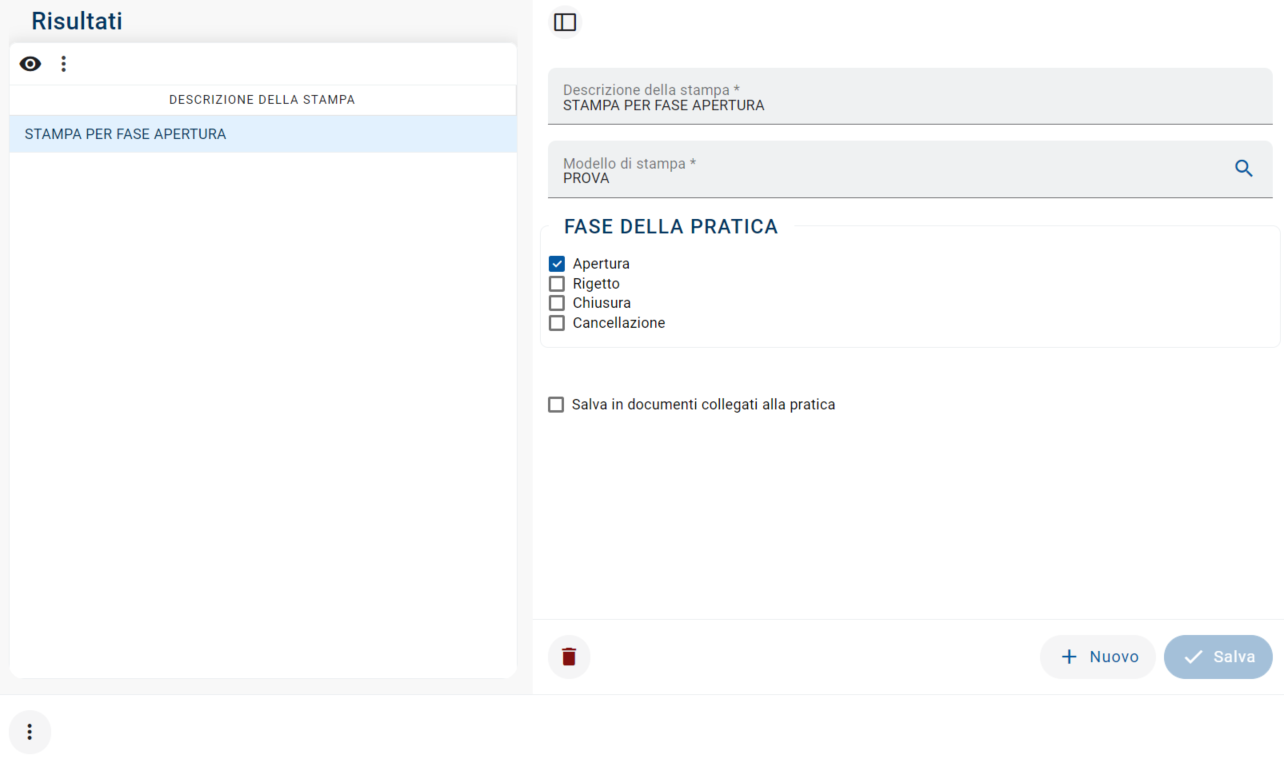1284x761 pixels.
Task: Toggle the side panel layout icon
Action: pos(565,22)
